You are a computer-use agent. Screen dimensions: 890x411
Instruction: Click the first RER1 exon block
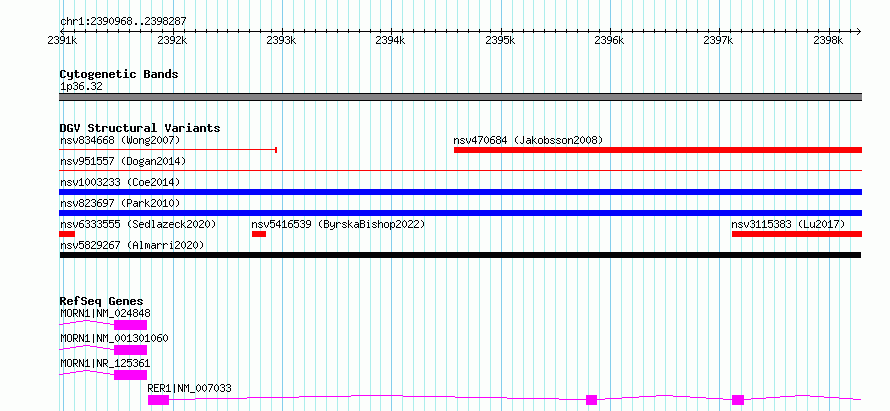tap(158, 400)
